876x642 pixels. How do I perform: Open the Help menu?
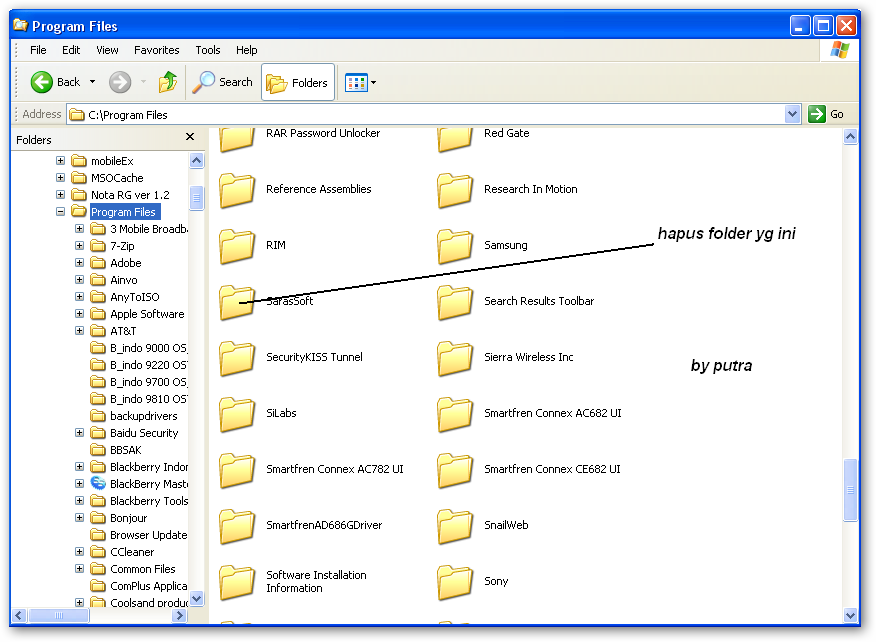pyautogui.click(x=246, y=50)
